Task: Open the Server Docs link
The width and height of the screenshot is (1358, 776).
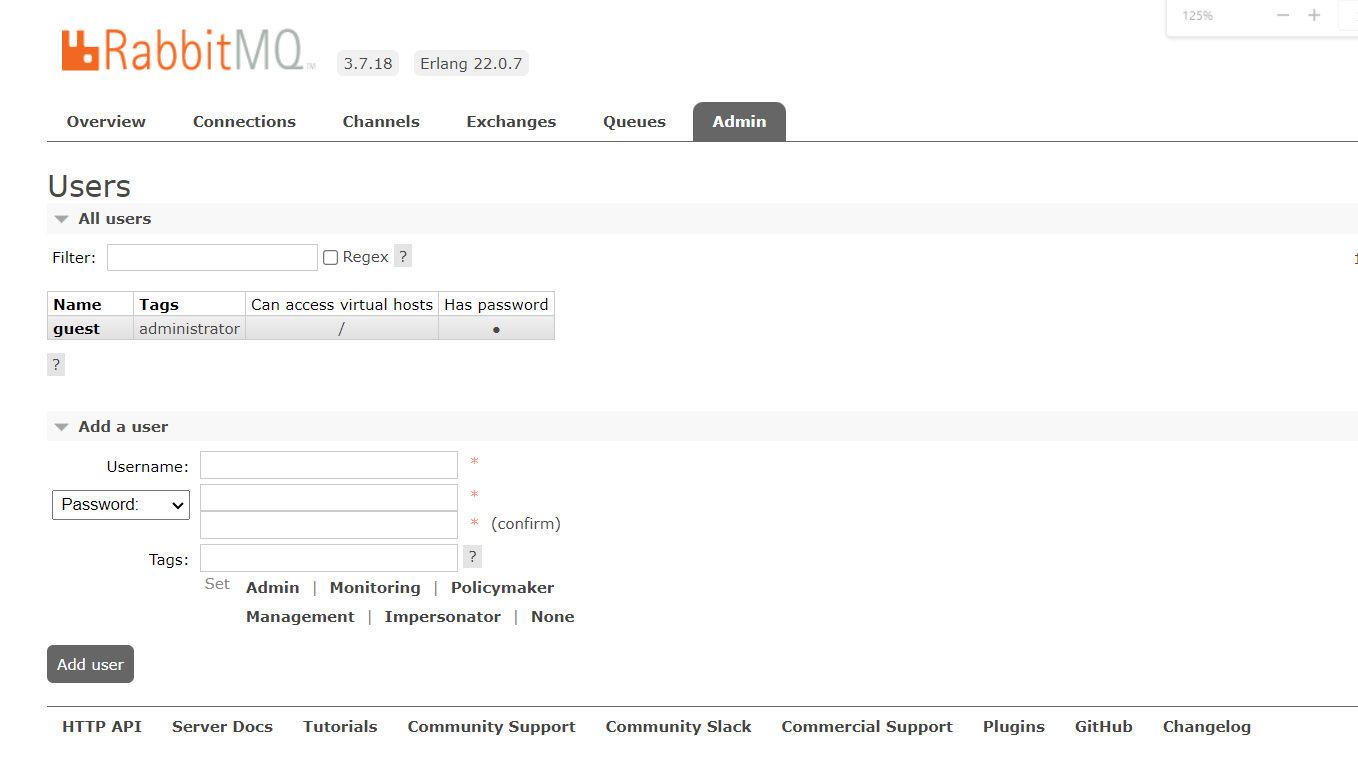Action: pyautogui.click(x=222, y=727)
